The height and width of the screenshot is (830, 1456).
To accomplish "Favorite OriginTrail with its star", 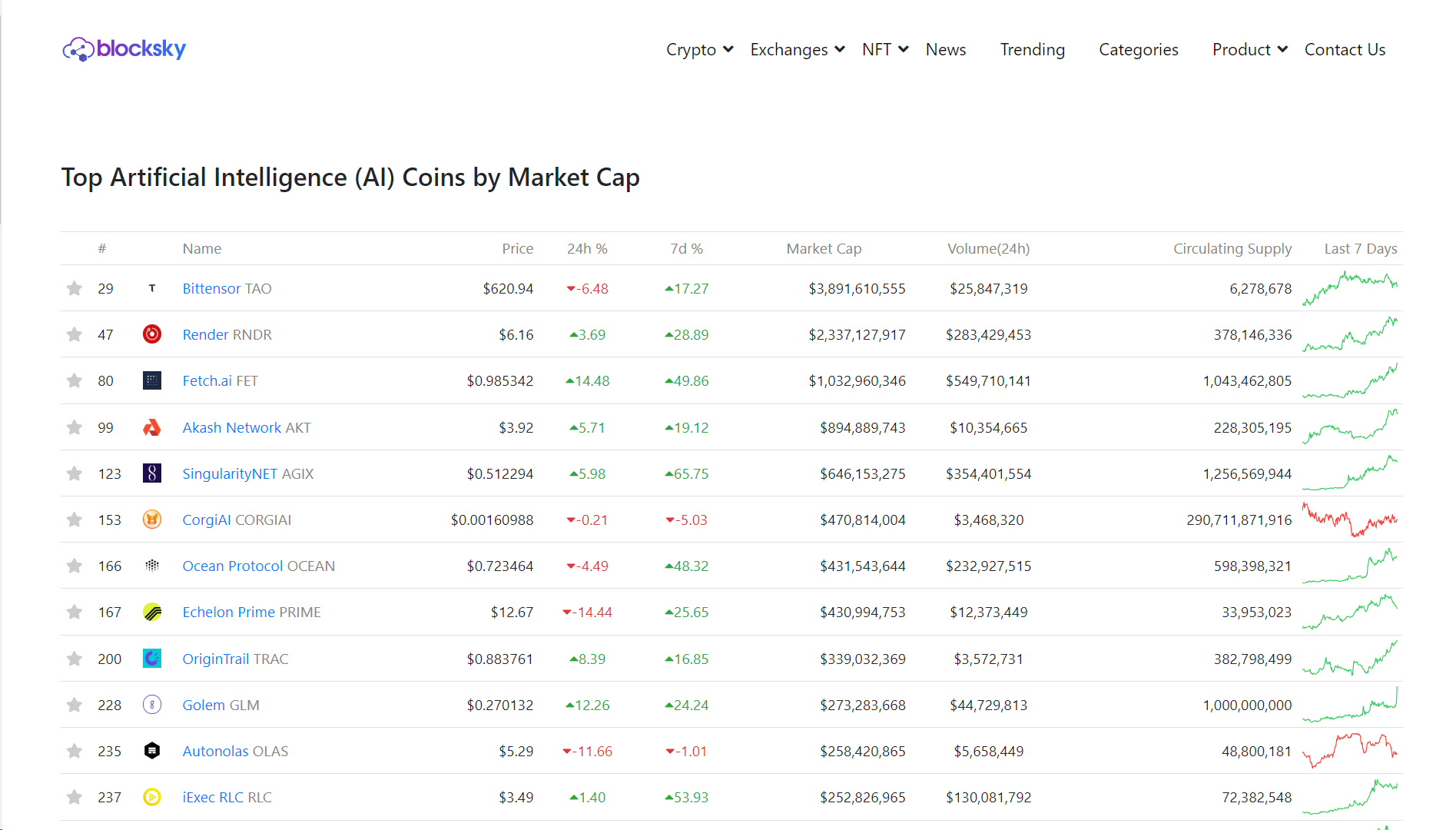I will pyautogui.click(x=75, y=659).
